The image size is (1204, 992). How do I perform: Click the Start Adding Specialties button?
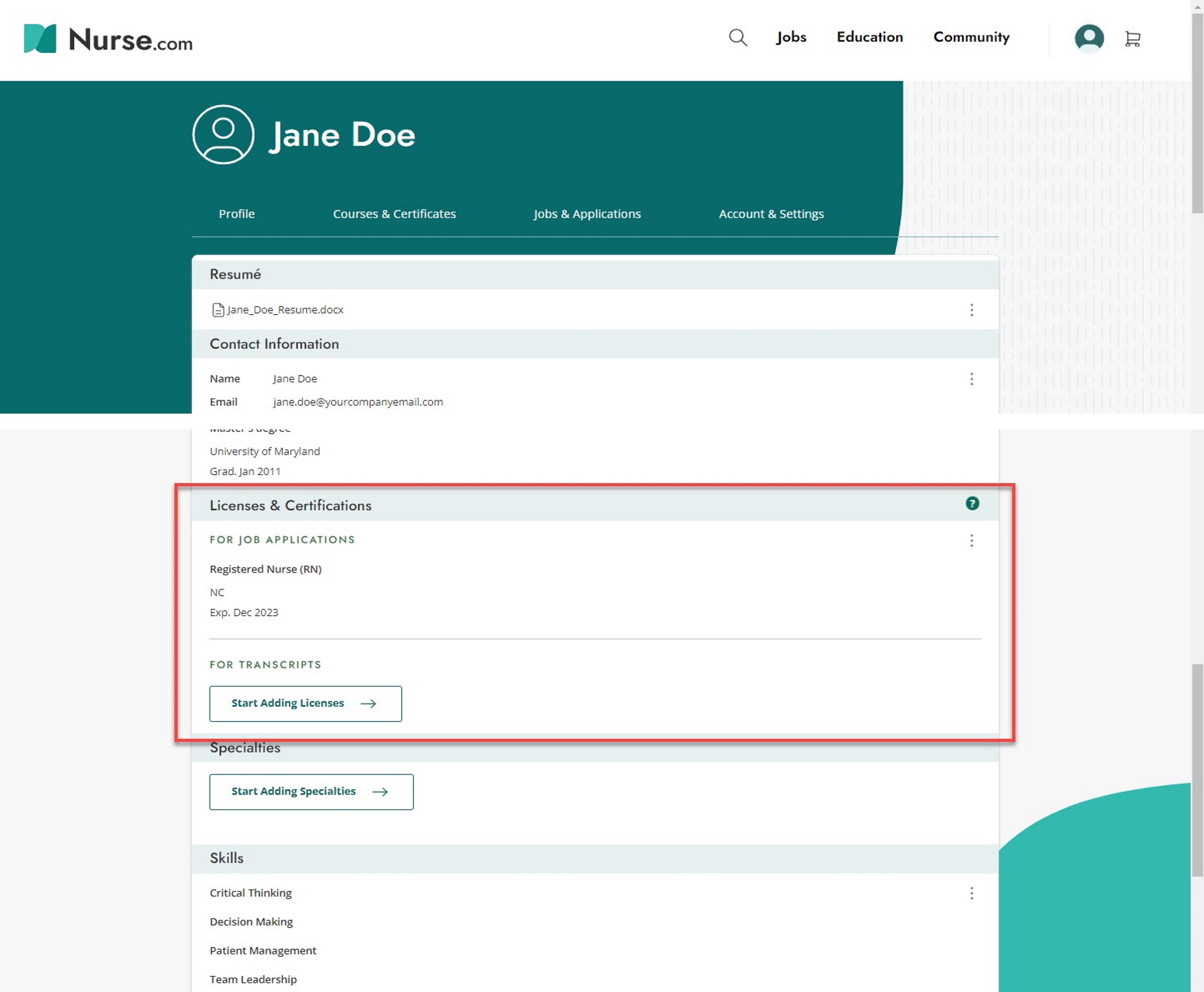[311, 792]
